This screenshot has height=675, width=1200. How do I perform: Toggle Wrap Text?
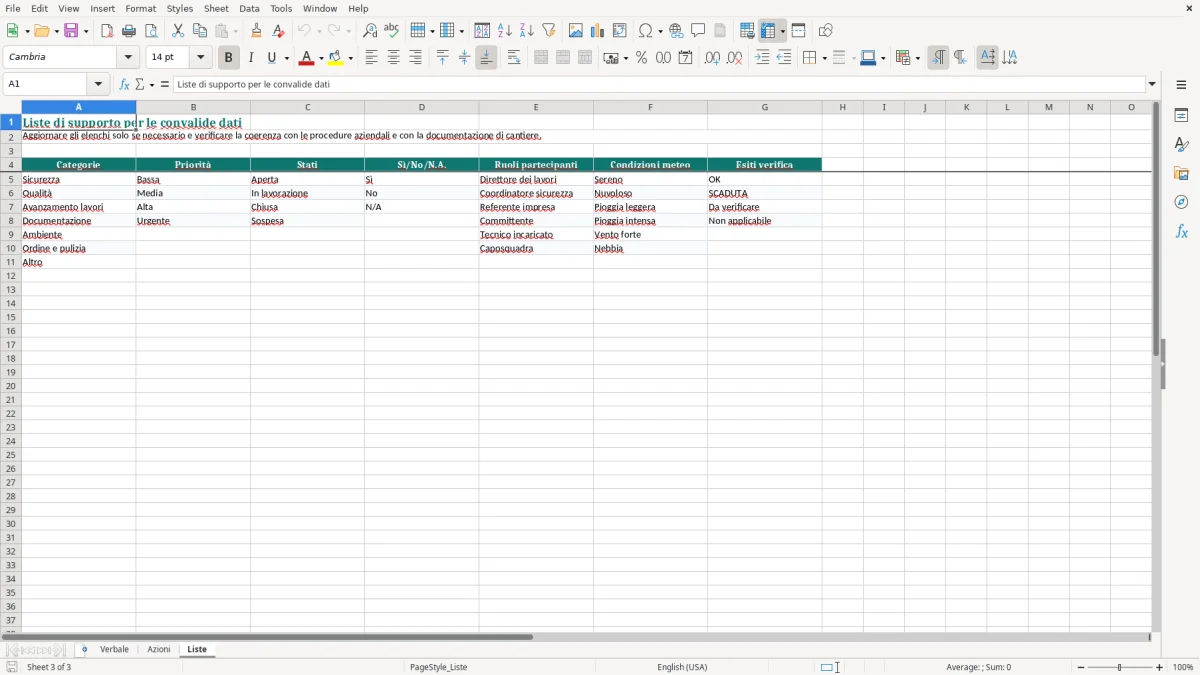coord(514,58)
